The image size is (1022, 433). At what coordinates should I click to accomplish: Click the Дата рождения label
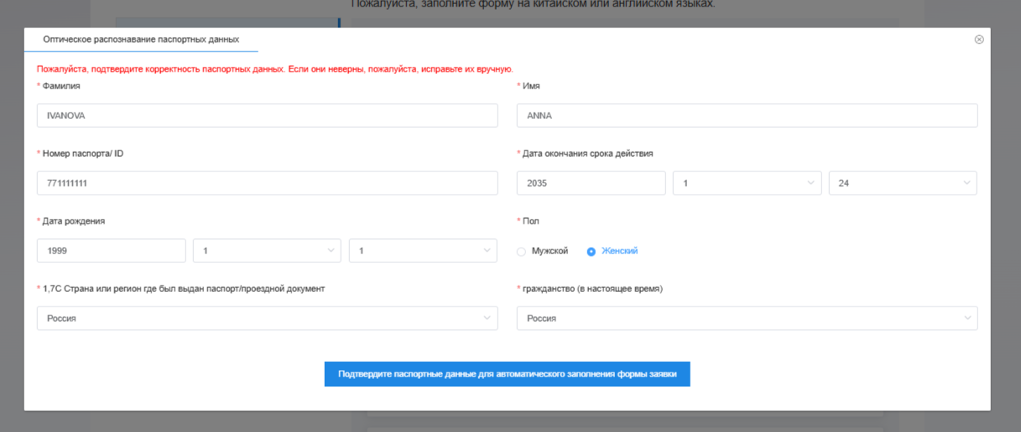coord(74,221)
